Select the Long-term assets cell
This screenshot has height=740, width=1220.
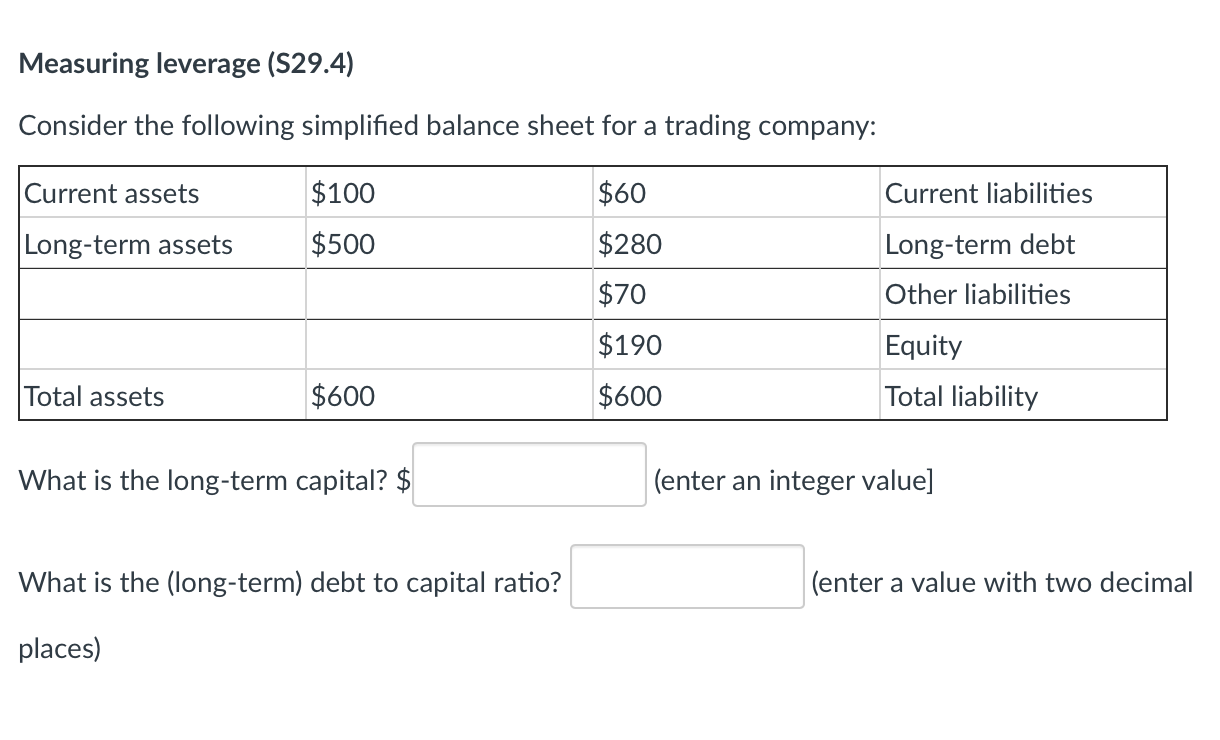[130, 243]
